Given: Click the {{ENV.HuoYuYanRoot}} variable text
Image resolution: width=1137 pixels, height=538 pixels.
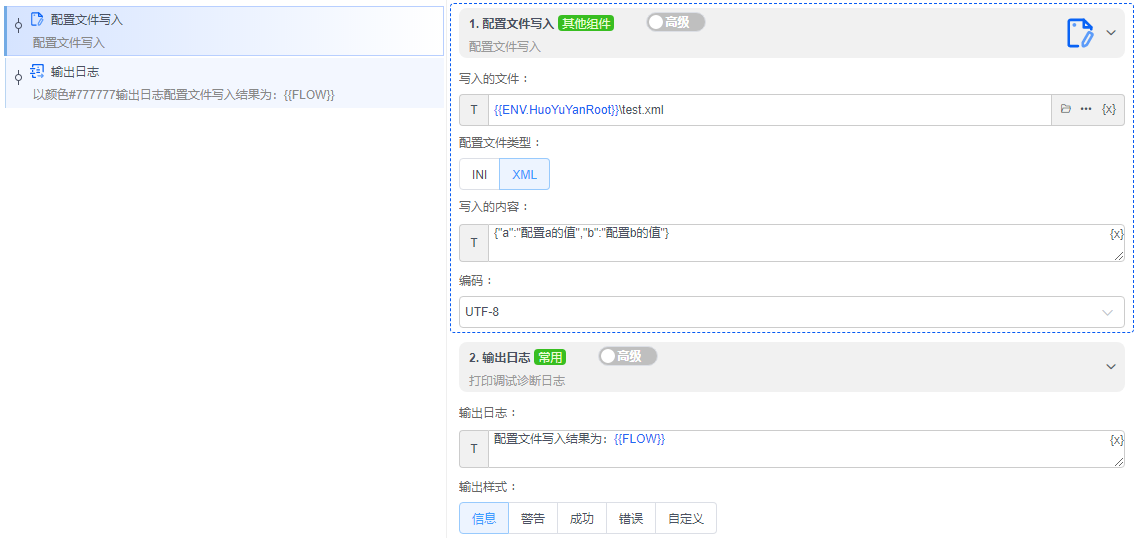Looking at the screenshot, I should (556, 110).
